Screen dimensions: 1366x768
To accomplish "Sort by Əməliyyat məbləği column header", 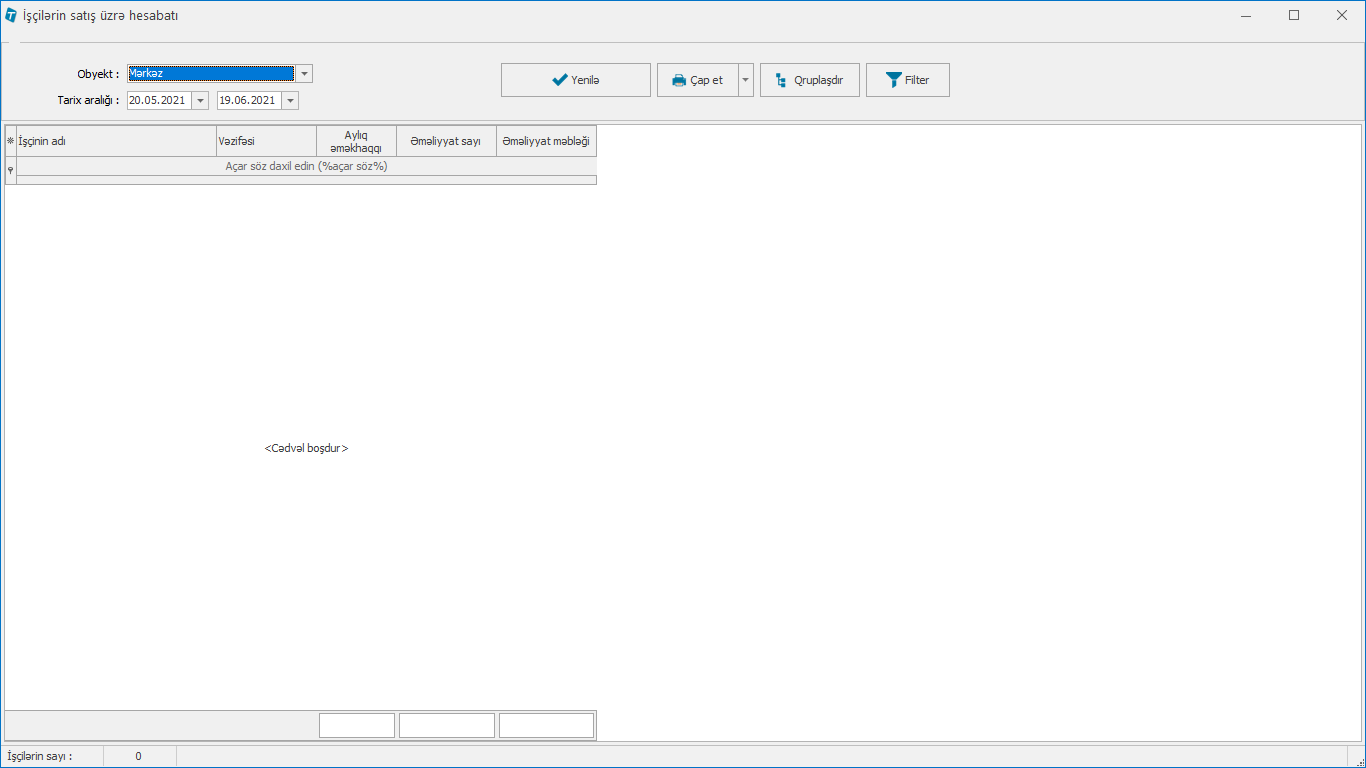I will click(546, 142).
